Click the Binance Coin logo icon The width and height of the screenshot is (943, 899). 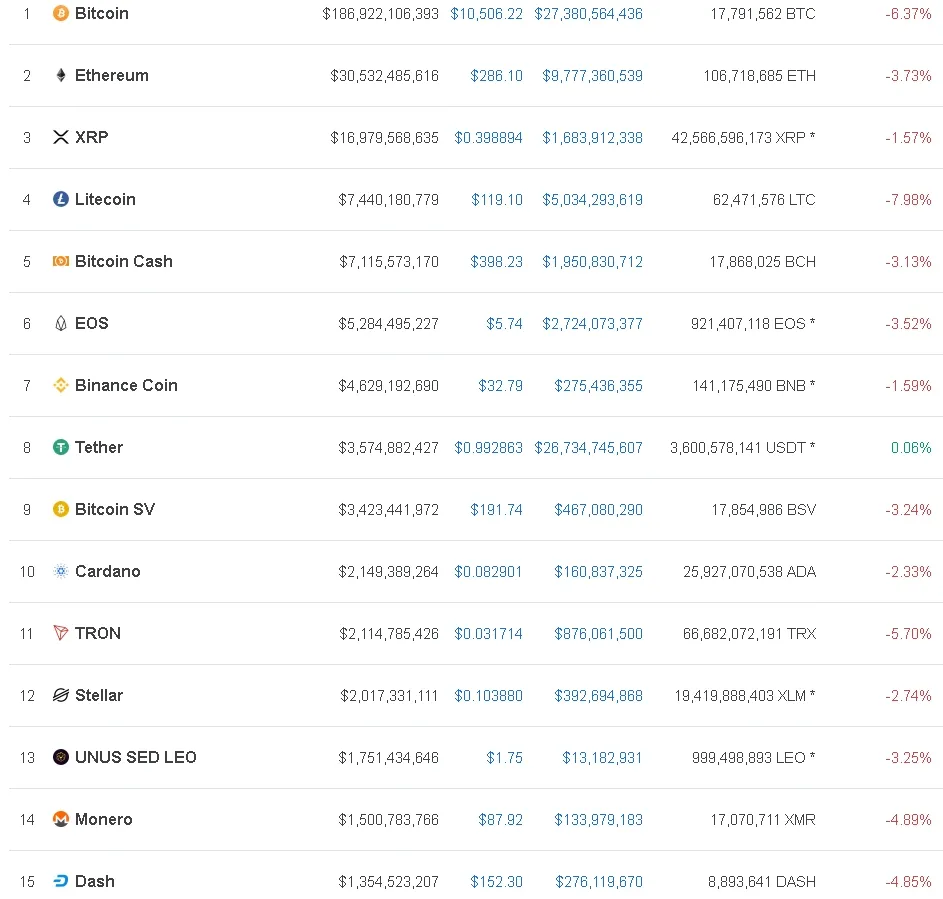[x=61, y=386]
